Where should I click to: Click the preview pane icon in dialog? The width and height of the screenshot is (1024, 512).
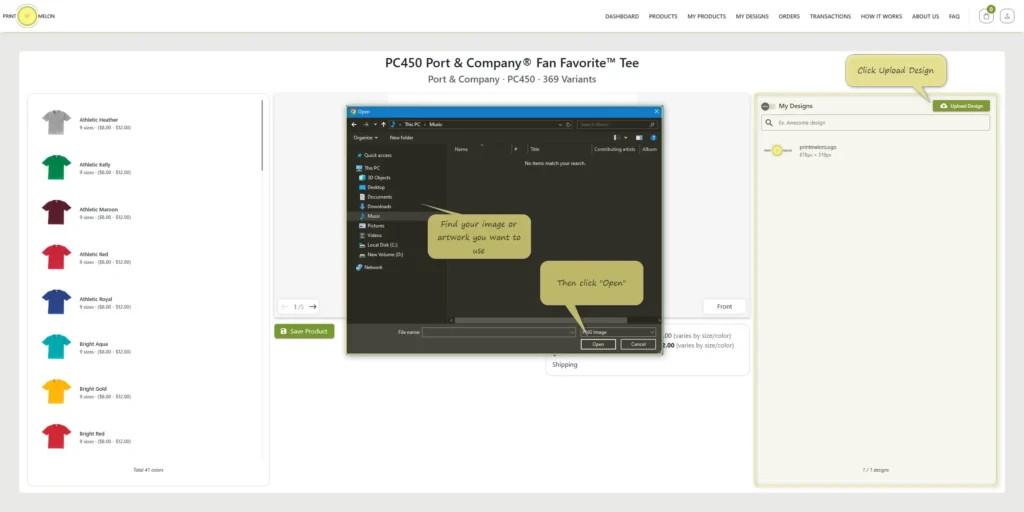point(639,138)
